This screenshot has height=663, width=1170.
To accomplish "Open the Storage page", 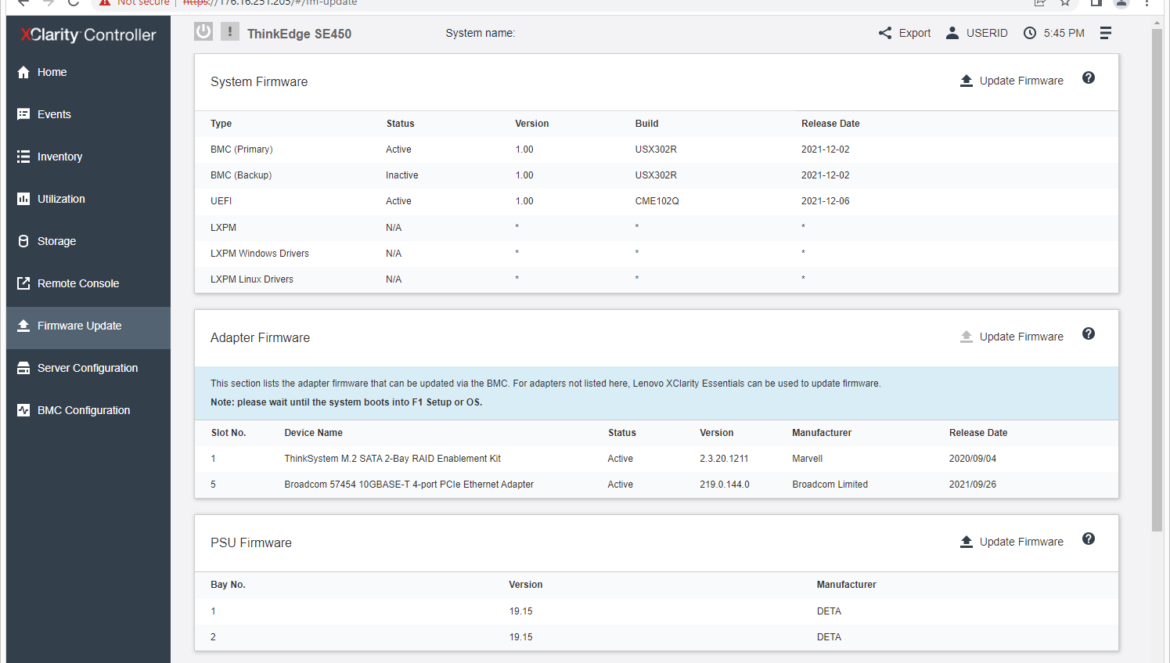I will point(88,241).
